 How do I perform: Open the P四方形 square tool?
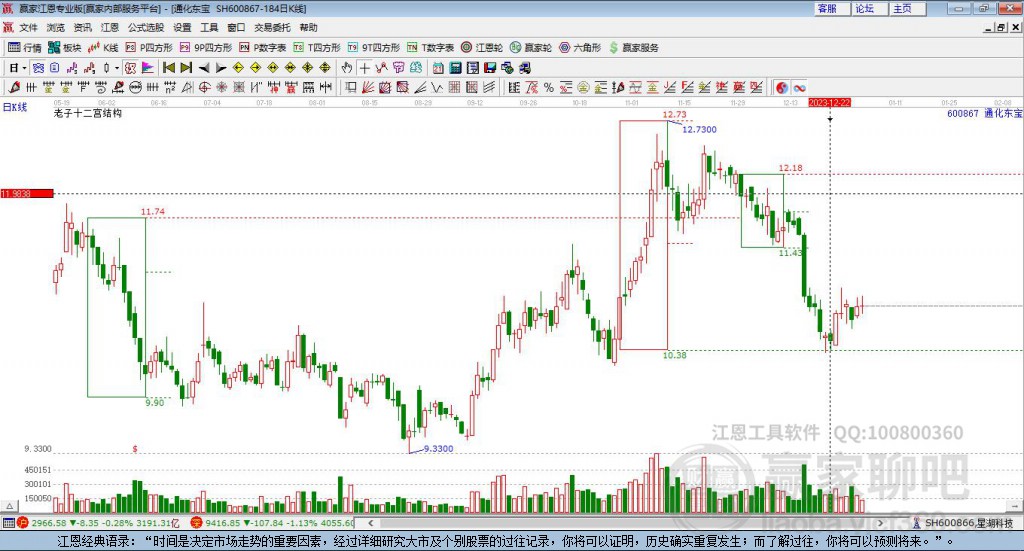click(149, 48)
